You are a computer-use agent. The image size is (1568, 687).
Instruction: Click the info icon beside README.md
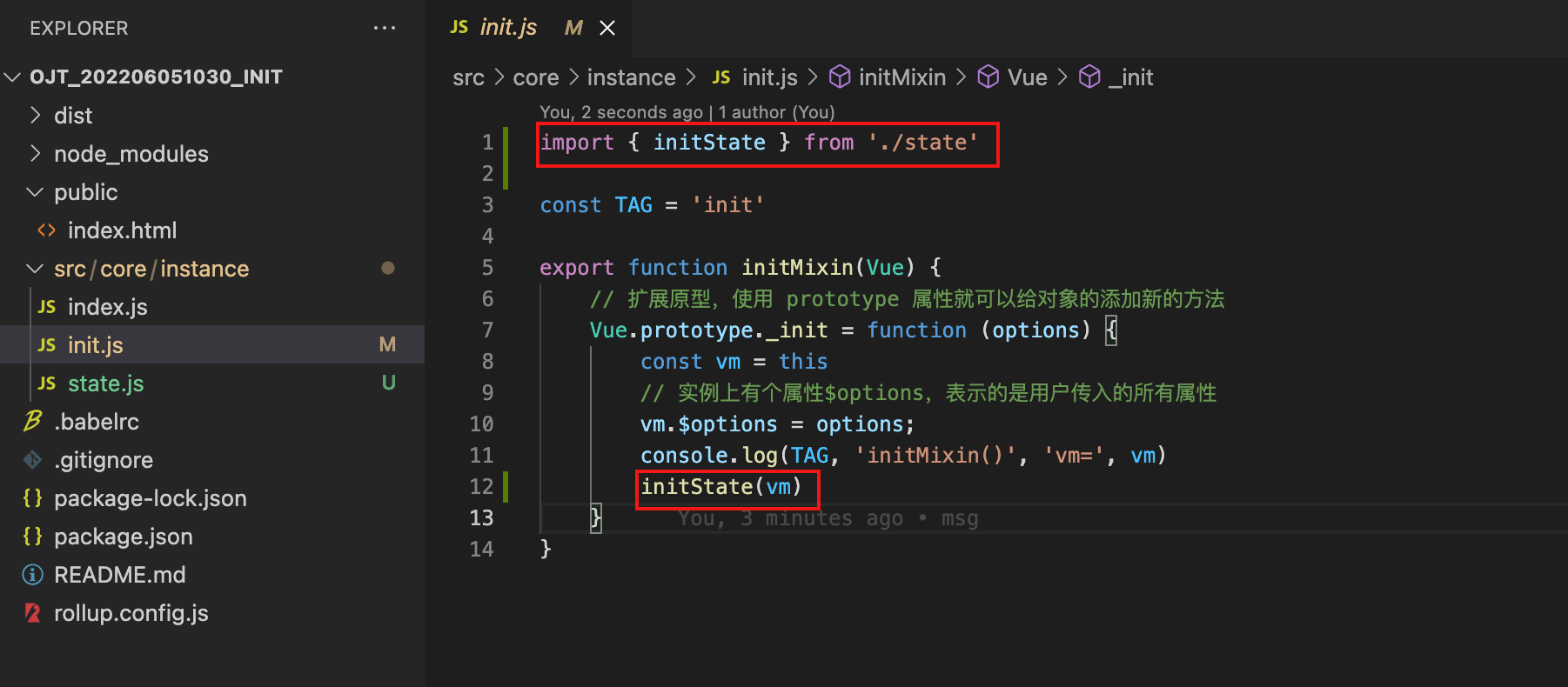[32, 574]
